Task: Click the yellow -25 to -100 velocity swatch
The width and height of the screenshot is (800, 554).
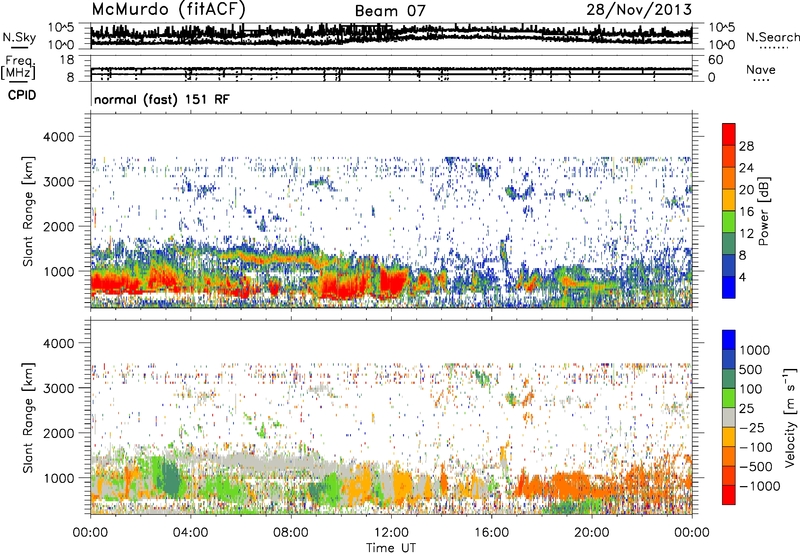Action: click(x=729, y=437)
